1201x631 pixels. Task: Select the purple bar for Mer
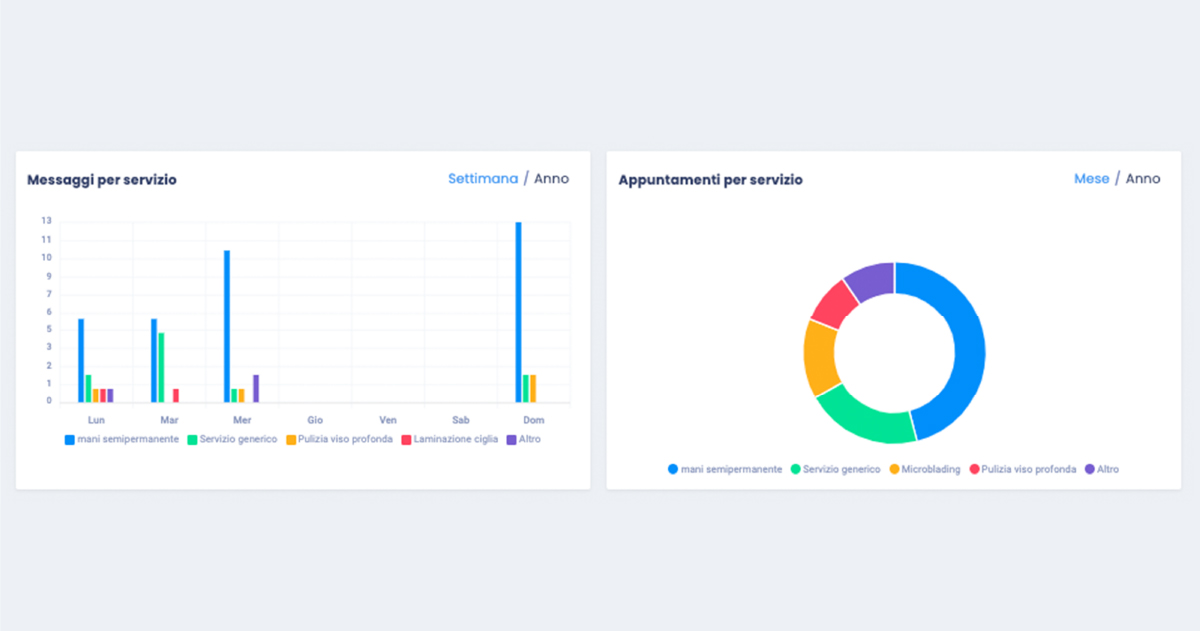click(x=256, y=388)
